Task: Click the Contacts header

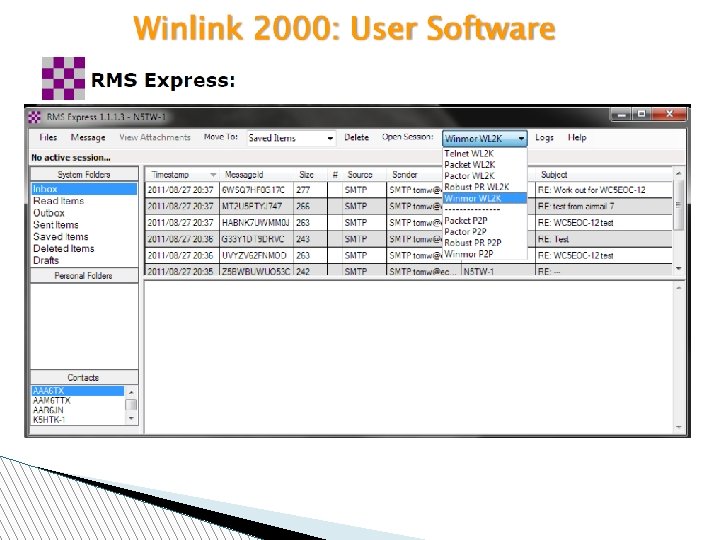Action: coord(84,377)
